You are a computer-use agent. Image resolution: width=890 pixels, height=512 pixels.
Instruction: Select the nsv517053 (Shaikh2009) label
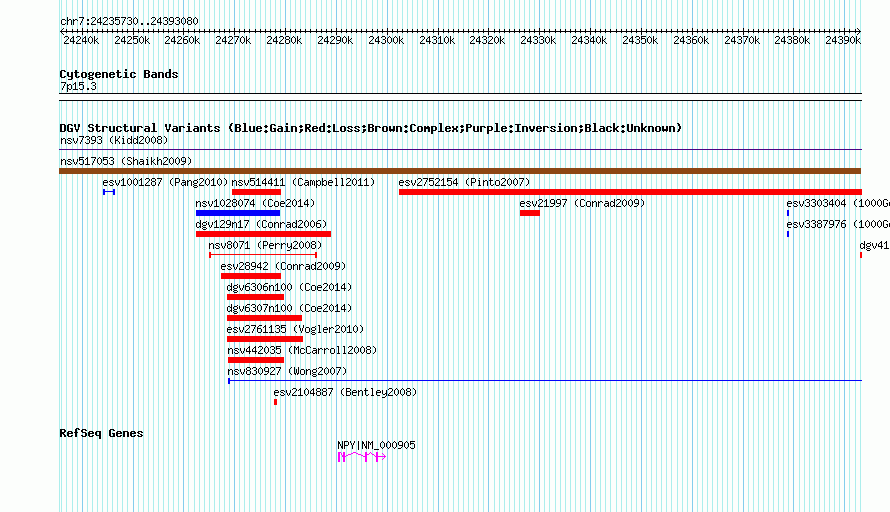126,161
